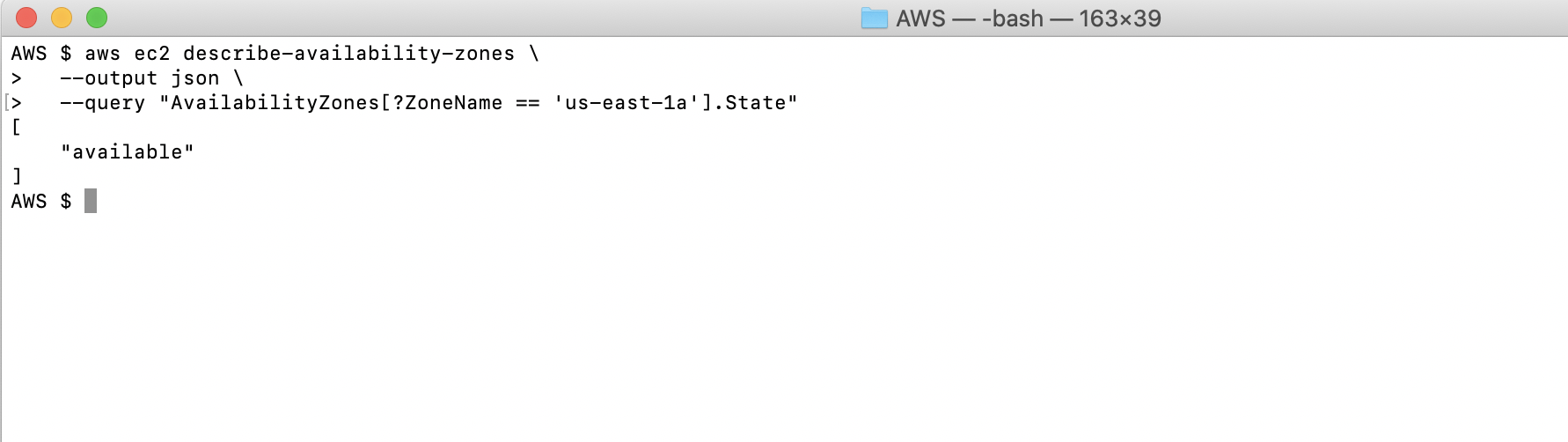The height and width of the screenshot is (442, 1568).
Task: Click the continuation prompt before --output
Action: 16,78
